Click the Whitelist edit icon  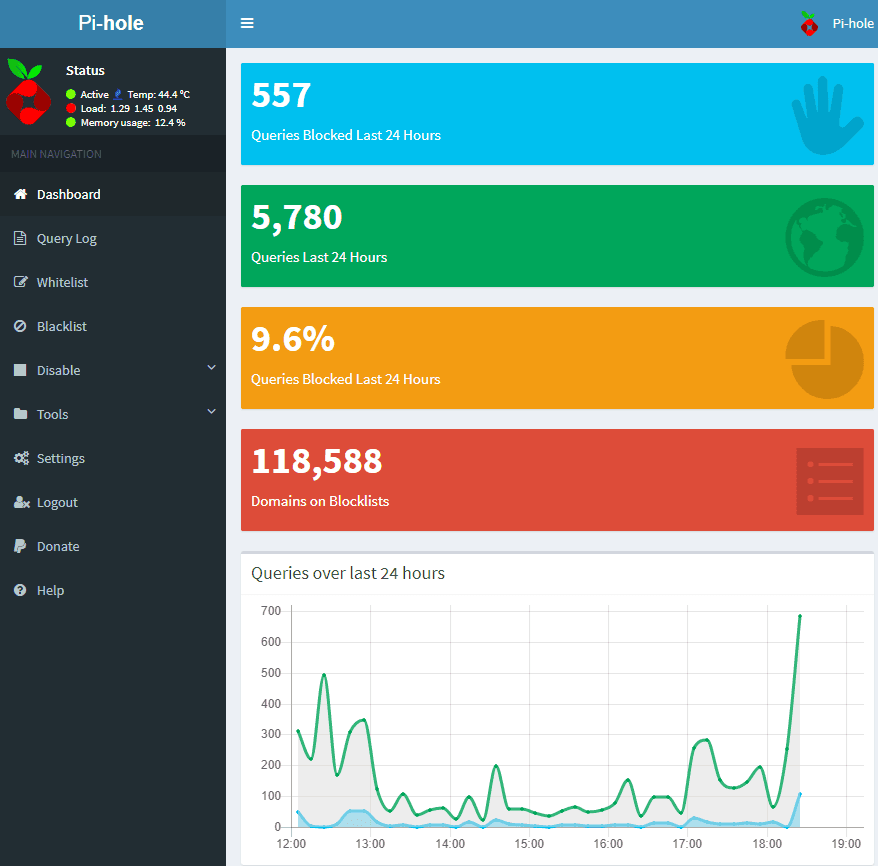[20, 282]
